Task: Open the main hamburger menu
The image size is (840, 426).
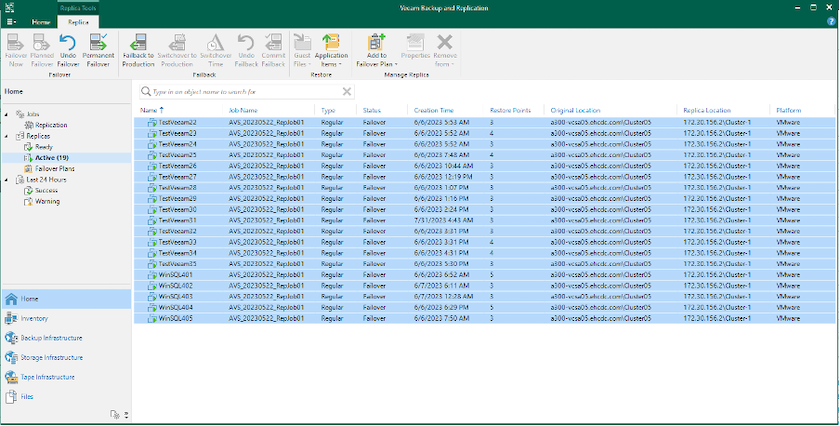Action: click(x=11, y=20)
